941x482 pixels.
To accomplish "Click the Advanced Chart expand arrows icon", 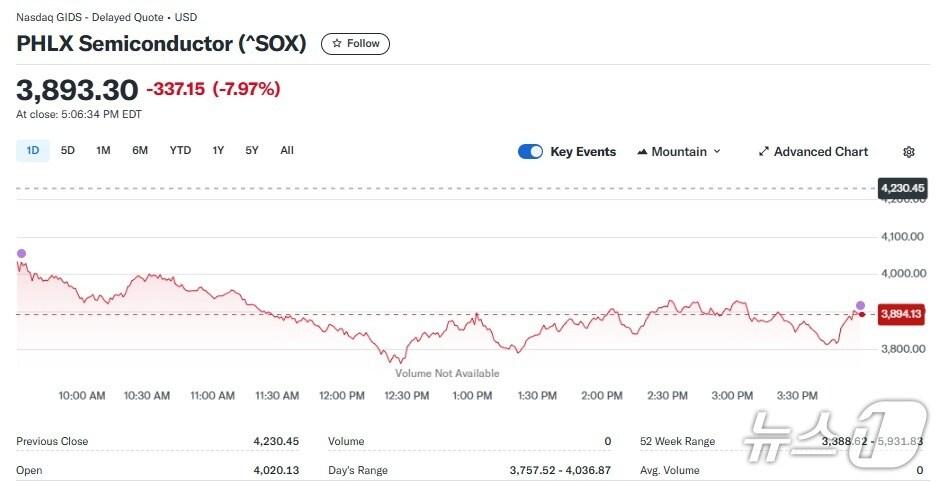I will coord(764,152).
